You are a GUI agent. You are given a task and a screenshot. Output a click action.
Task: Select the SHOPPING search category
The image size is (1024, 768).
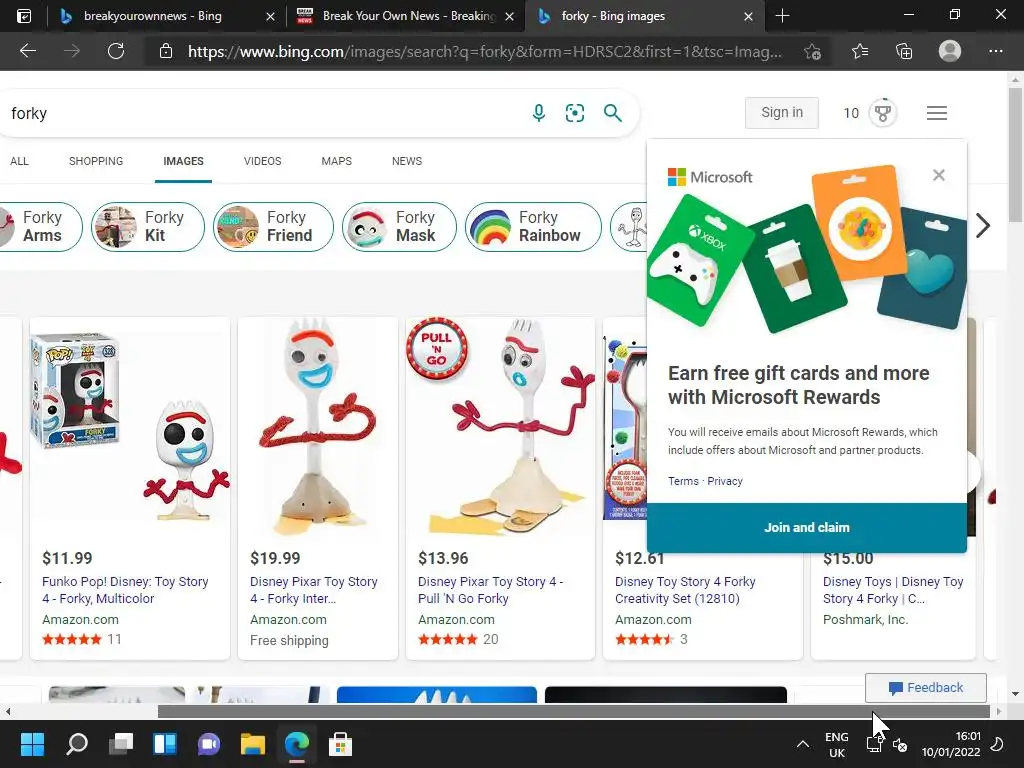coord(96,161)
